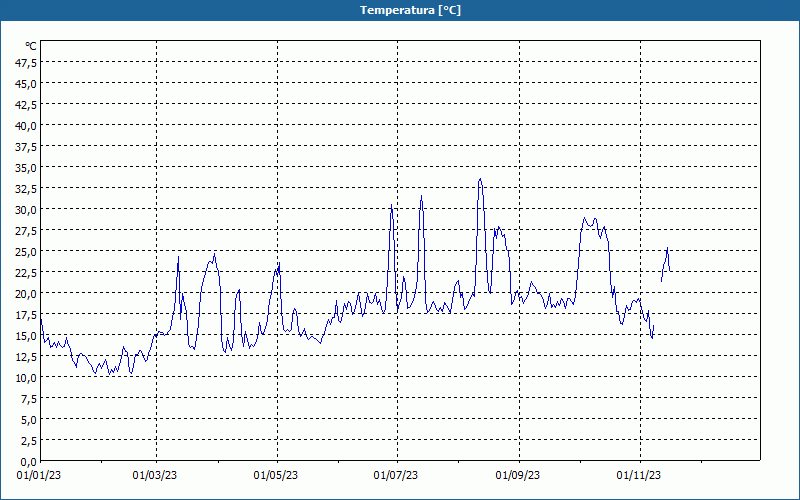The height and width of the screenshot is (500, 800).
Task: Click the 45,0 y-axis label
Action: [27, 84]
